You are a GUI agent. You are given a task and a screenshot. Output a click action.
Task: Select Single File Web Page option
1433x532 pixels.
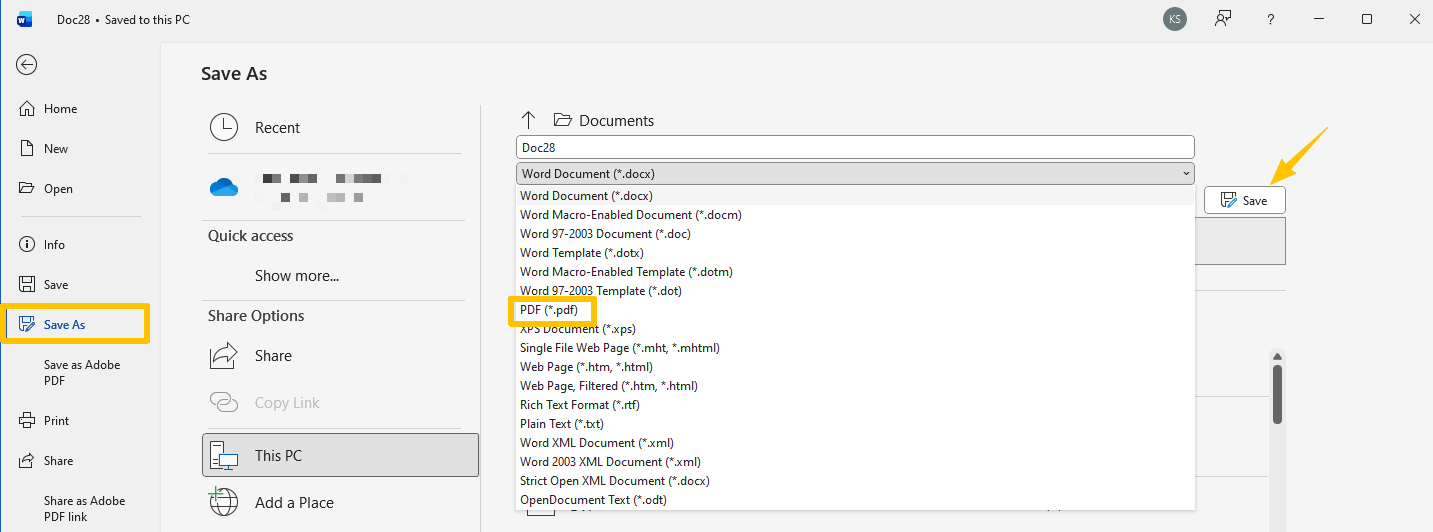click(855, 348)
